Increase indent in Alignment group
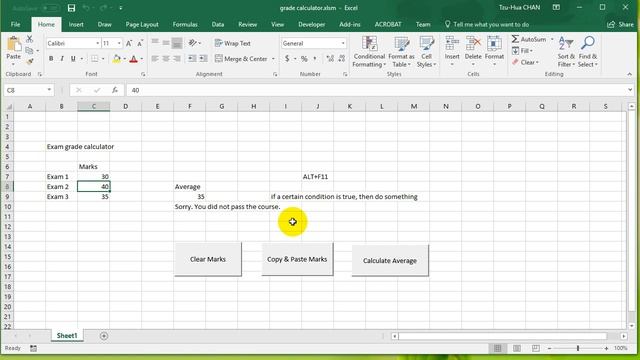 (x=203, y=59)
